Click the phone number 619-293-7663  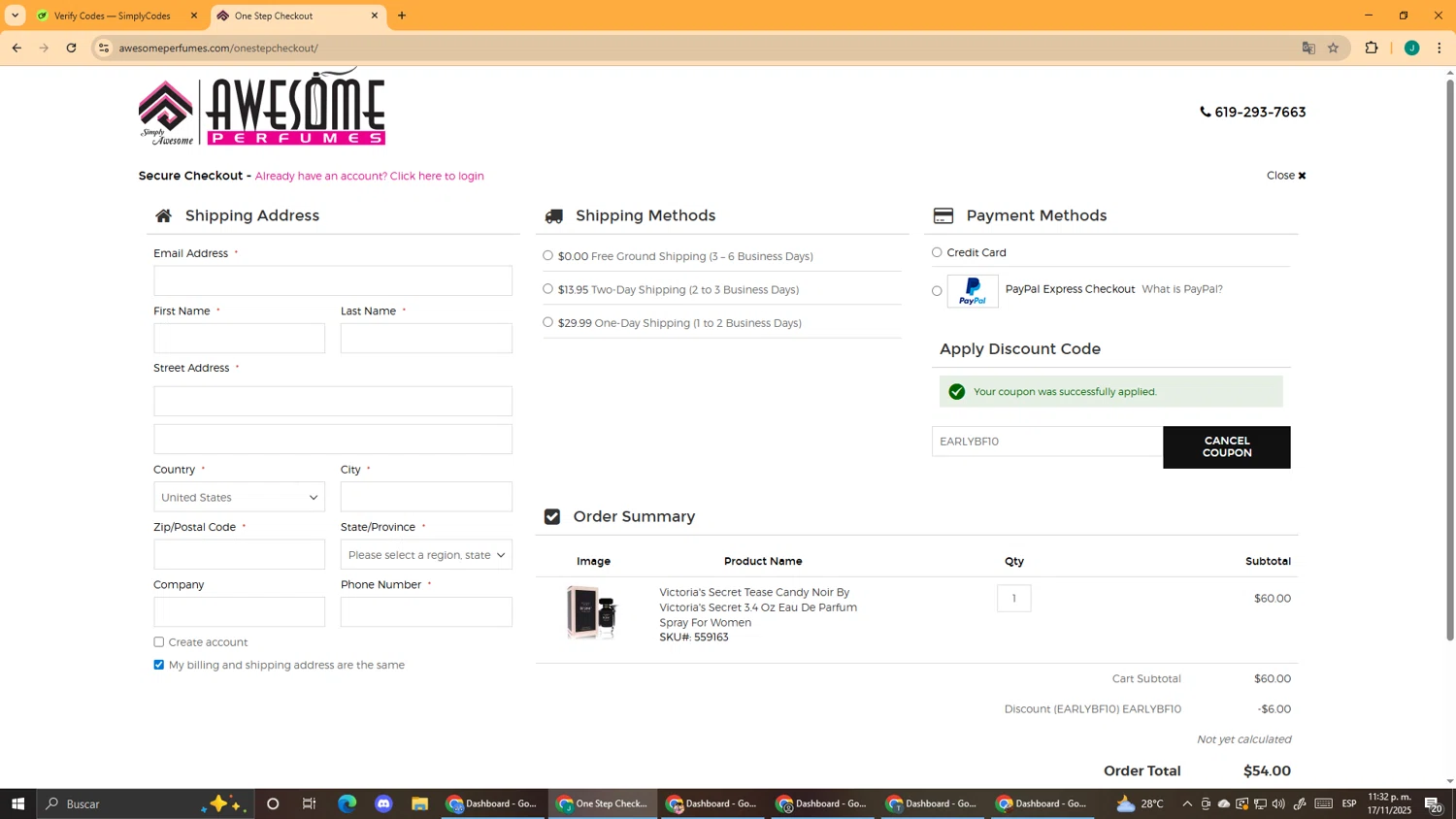pos(1253,113)
